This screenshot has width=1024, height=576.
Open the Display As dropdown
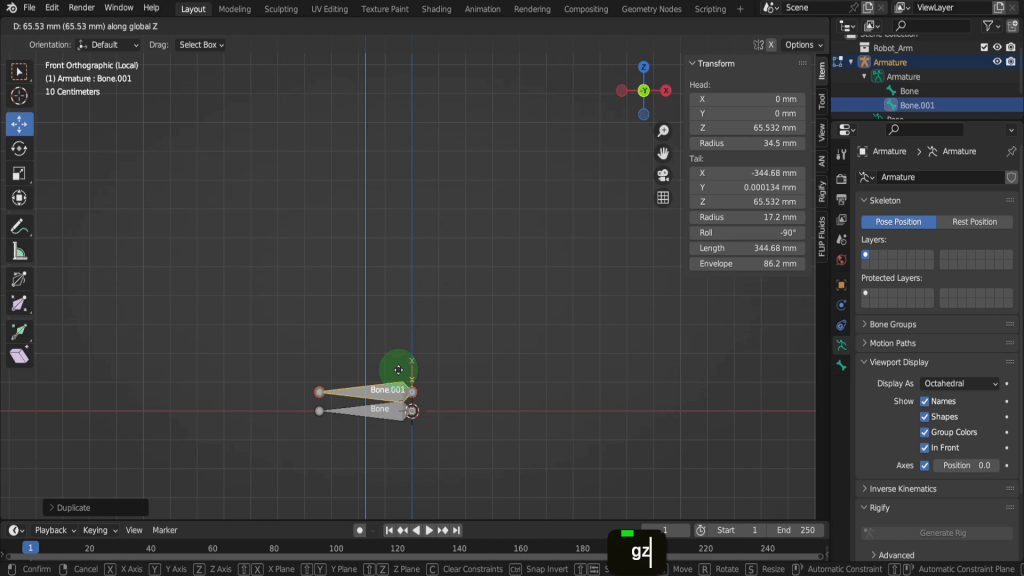(959, 383)
